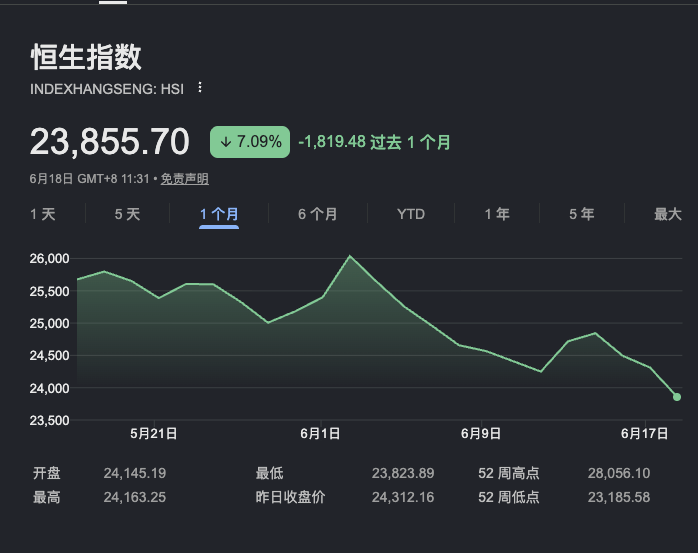This screenshot has width=698, height=553.
Task: Click the 6月17日 date label
Action: click(645, 434)
